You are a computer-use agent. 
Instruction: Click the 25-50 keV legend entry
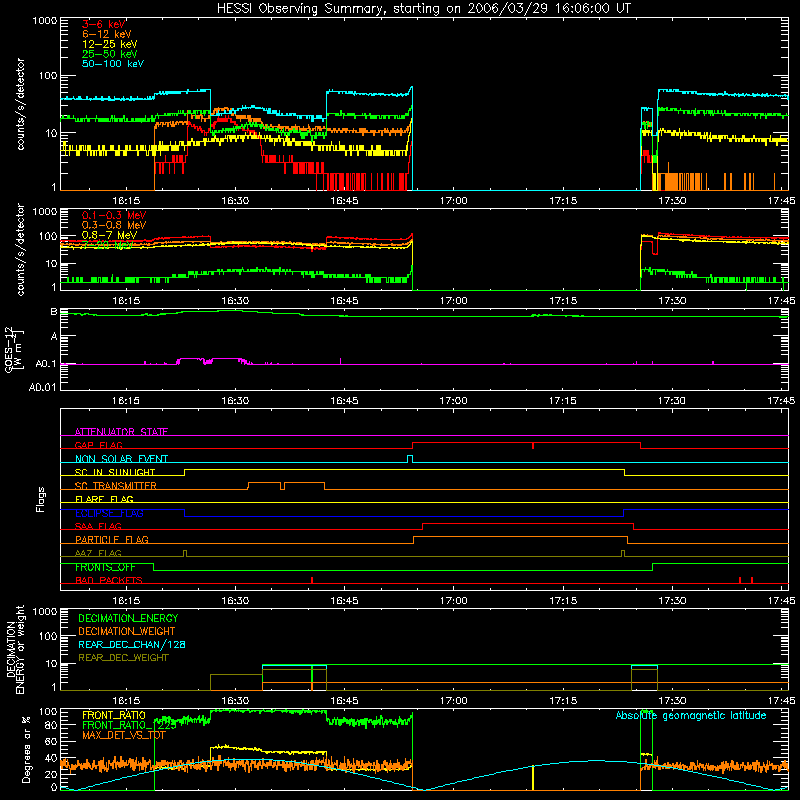pos(110,54)
